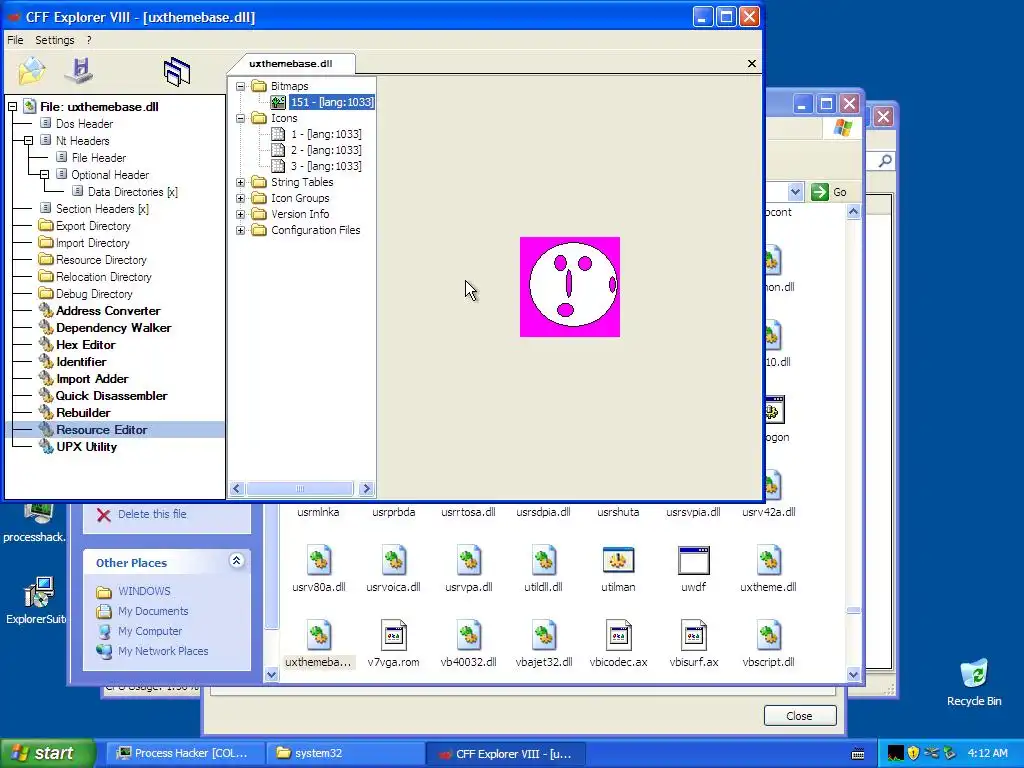
Task: Collapse the Nt Headers node
Action: click(28, 140)
